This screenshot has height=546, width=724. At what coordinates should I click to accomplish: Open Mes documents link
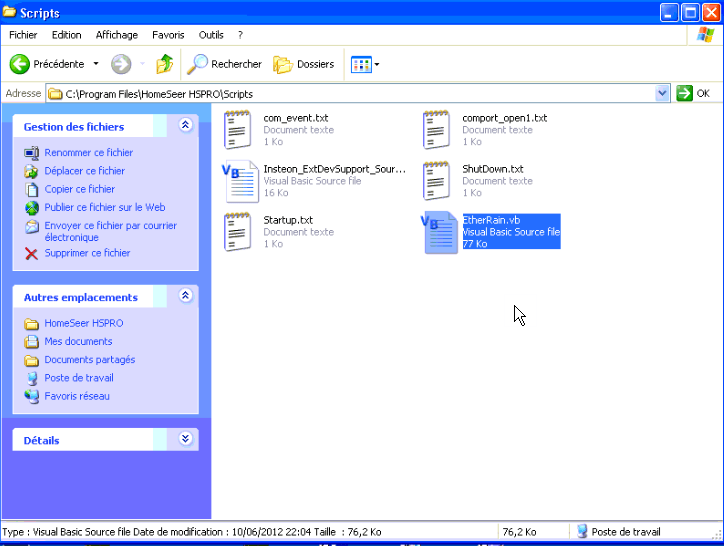click(78, 341)
